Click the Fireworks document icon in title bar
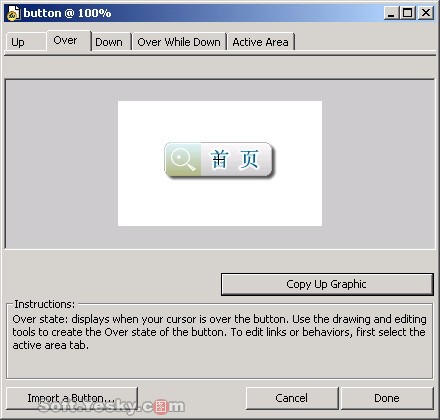 point(13,13)
